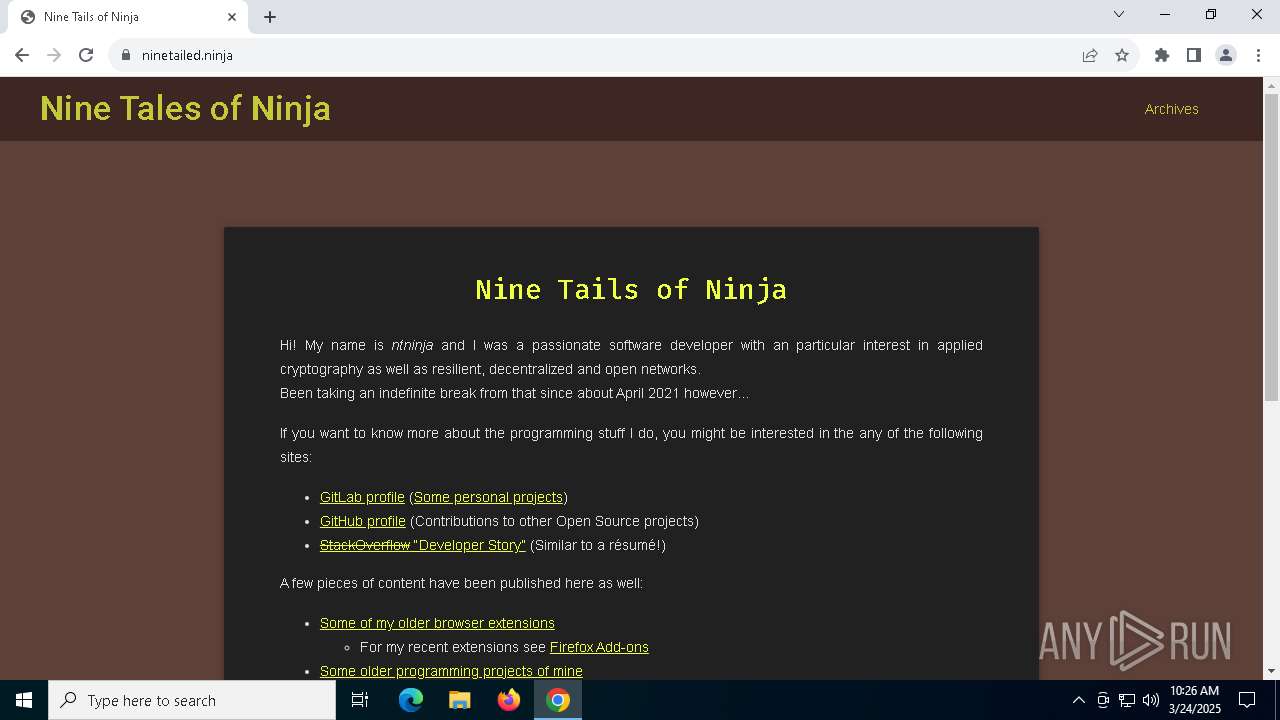Click the scrollbar up arrow
The image size is (1280, 720).
[x=1271, y=85]
